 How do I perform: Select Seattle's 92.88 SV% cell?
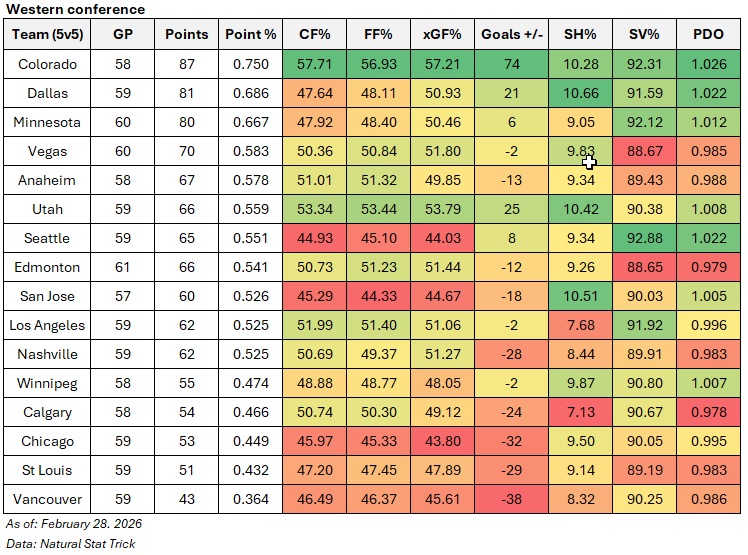click(645, 238)
